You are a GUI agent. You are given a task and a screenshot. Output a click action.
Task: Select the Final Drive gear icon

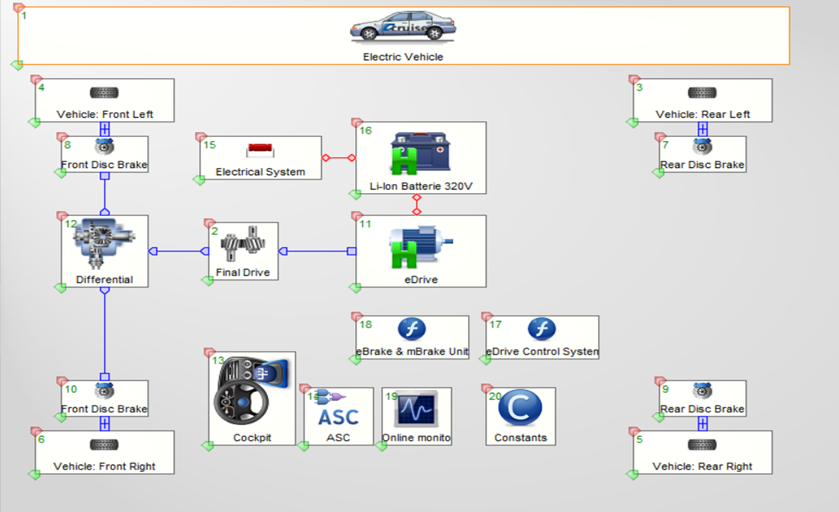click(243, 245)
